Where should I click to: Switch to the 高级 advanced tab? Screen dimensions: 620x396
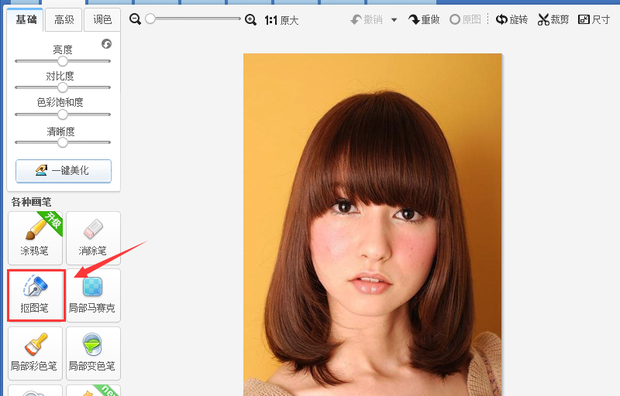[64, 19]
